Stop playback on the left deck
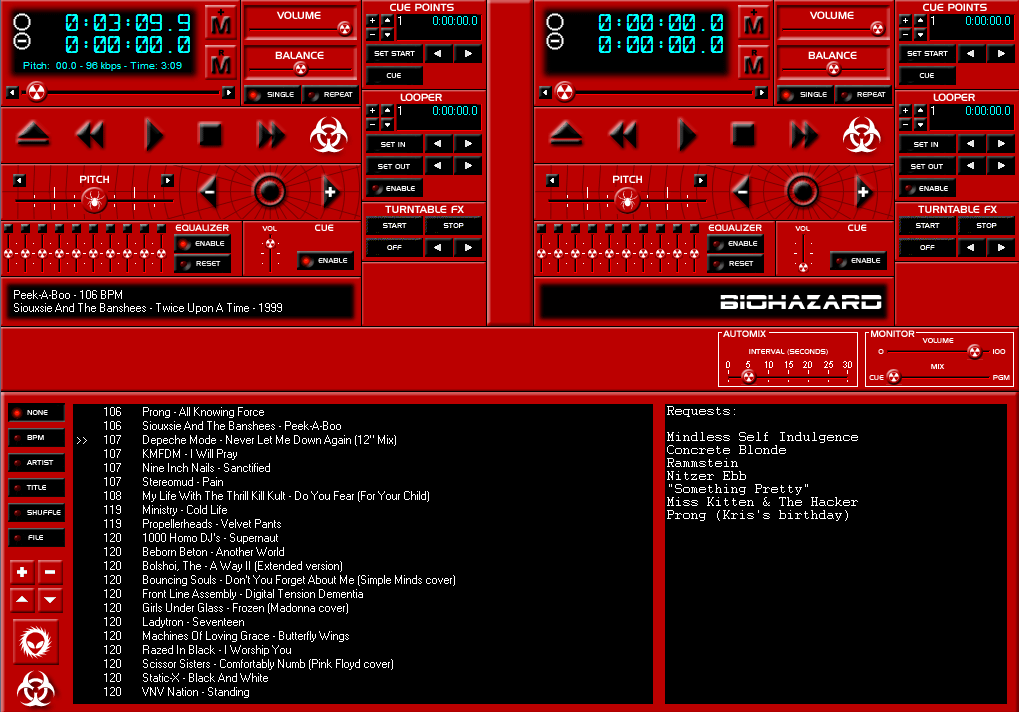The width and height of the screenshot is (1019, 712). pyautogui.click(x=210, y=135)
